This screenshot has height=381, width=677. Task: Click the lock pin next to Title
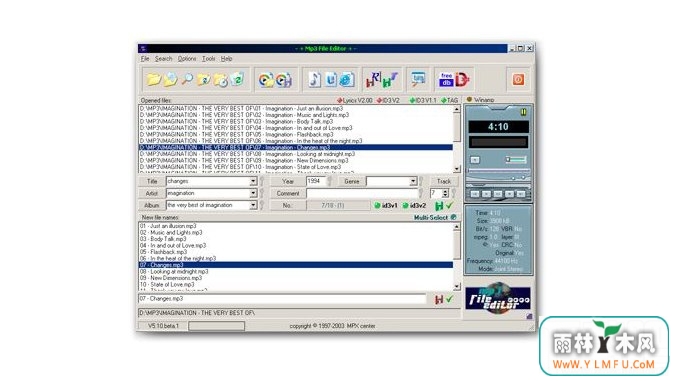click(x=262, y=181)
